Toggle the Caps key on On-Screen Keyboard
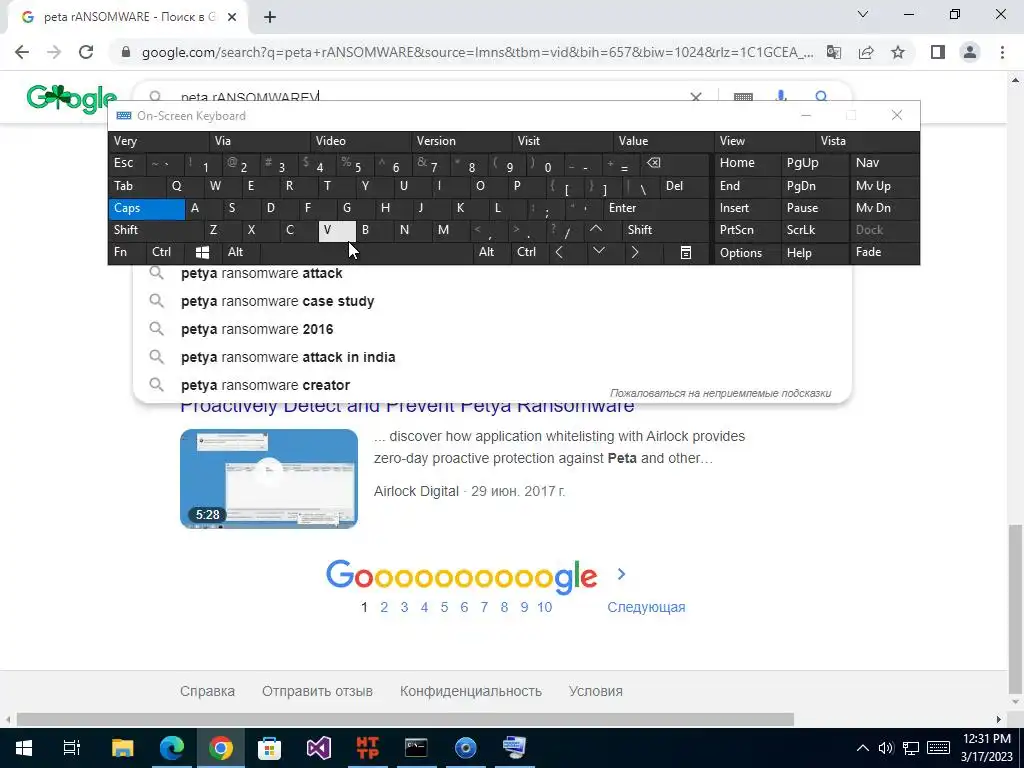 [x=146, y=208]
